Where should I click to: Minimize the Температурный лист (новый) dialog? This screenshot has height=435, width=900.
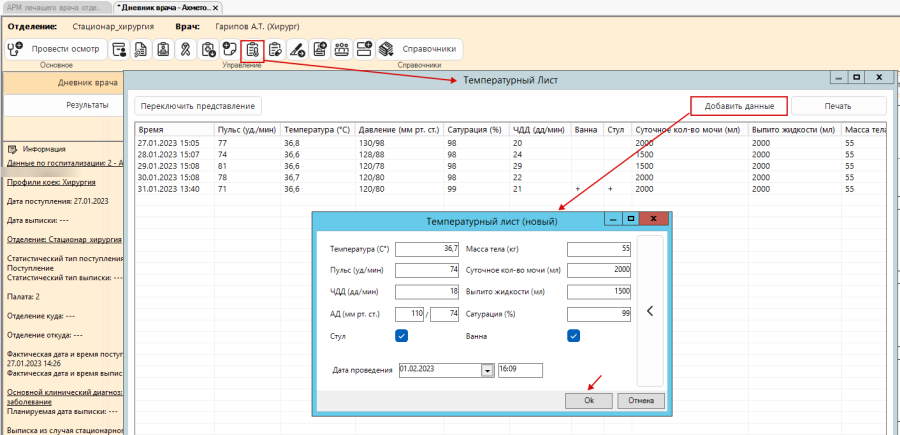[x=613, y=219]
